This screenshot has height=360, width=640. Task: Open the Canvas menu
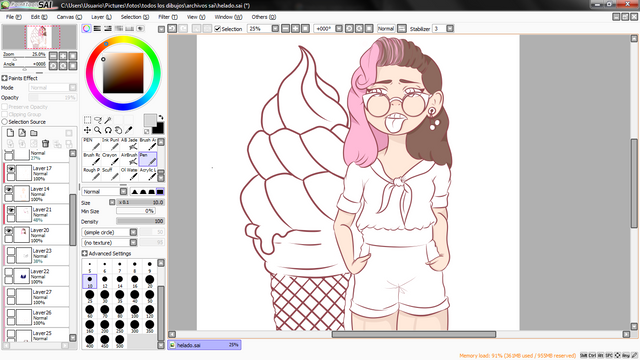coord(69,17)
